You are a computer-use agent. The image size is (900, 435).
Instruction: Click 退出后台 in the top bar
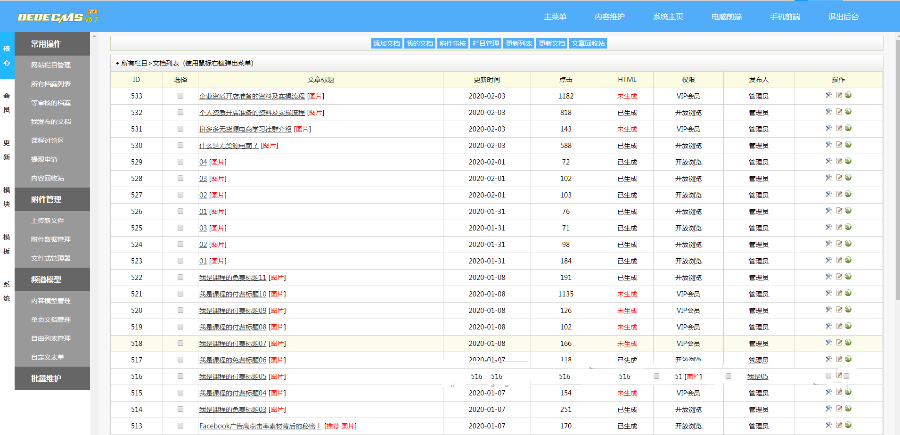843,16
